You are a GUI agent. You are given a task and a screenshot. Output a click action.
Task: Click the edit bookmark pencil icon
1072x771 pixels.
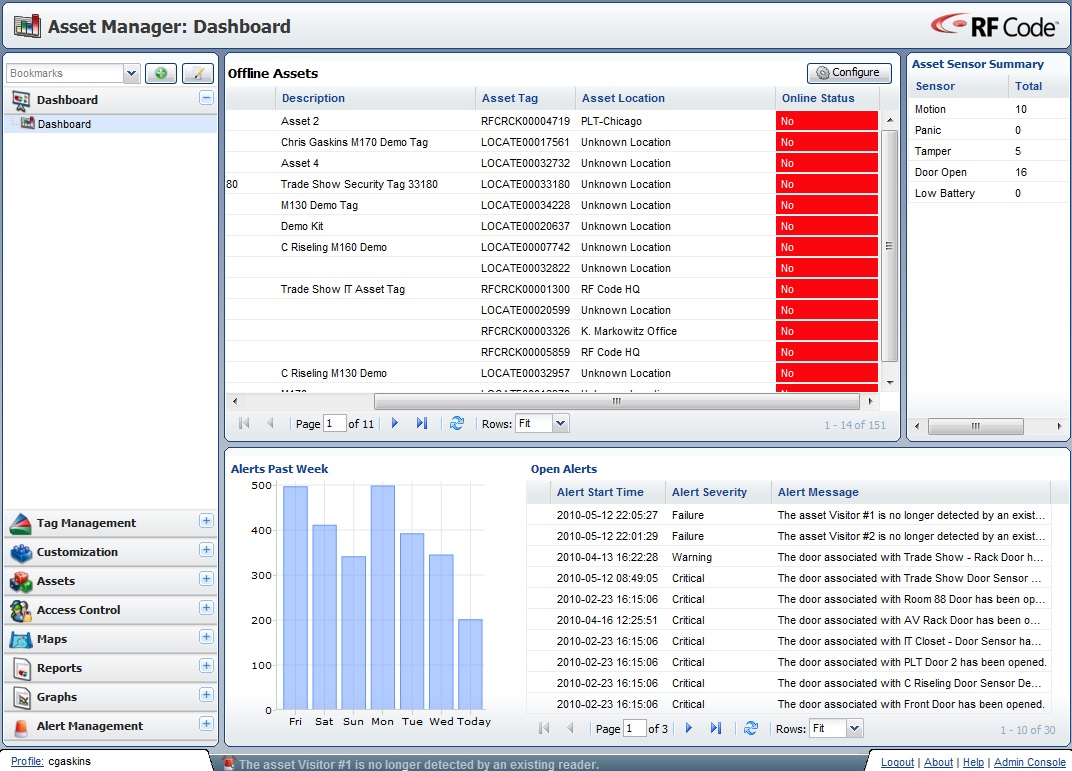tap(198, 73)
